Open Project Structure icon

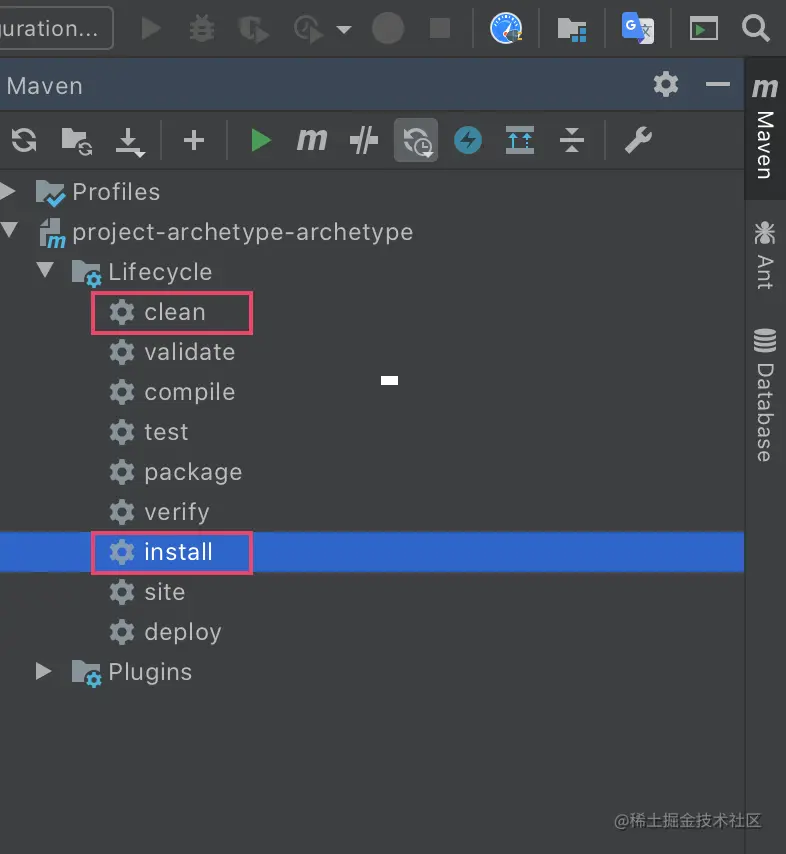pyautogui.click(x=572, y=29)
